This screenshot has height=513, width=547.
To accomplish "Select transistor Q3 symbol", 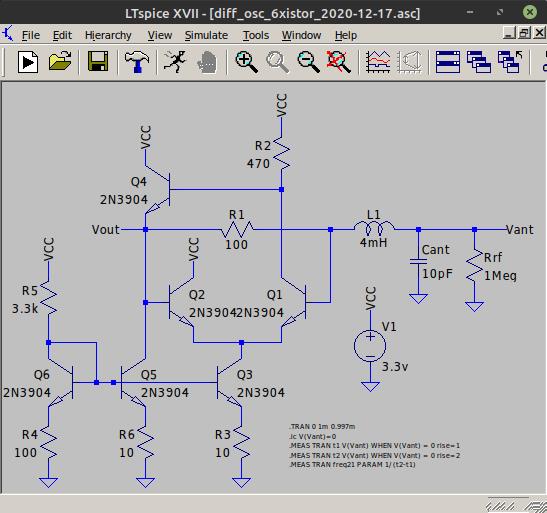I will tap(229, 382).
